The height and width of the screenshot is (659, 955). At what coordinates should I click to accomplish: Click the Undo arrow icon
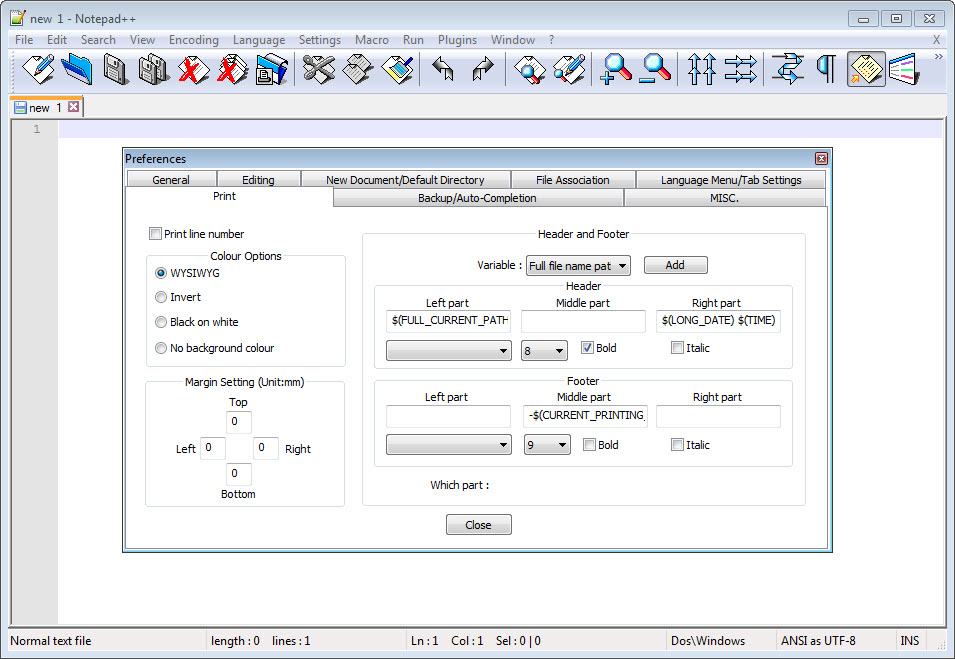(443, 69)
